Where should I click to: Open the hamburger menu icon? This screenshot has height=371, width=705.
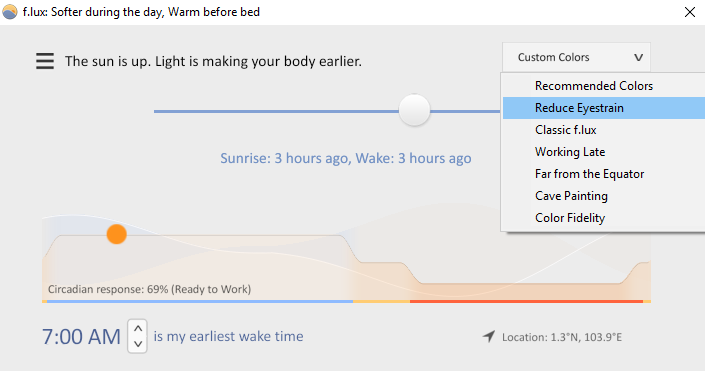45,61
